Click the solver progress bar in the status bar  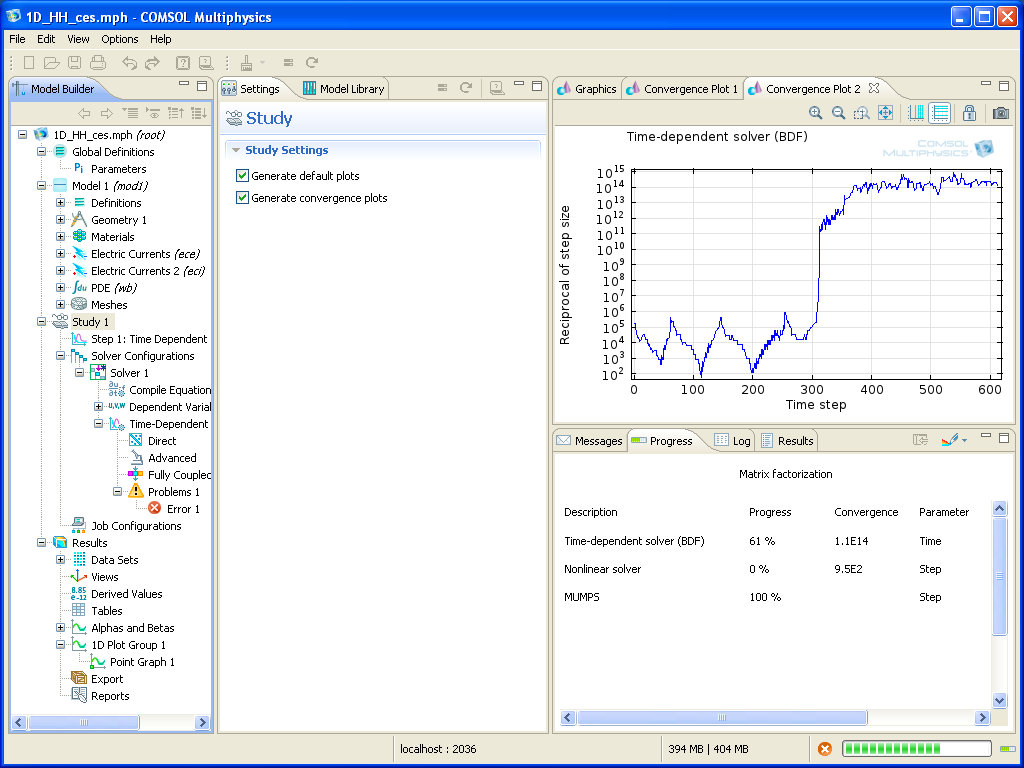pos(916,749)
